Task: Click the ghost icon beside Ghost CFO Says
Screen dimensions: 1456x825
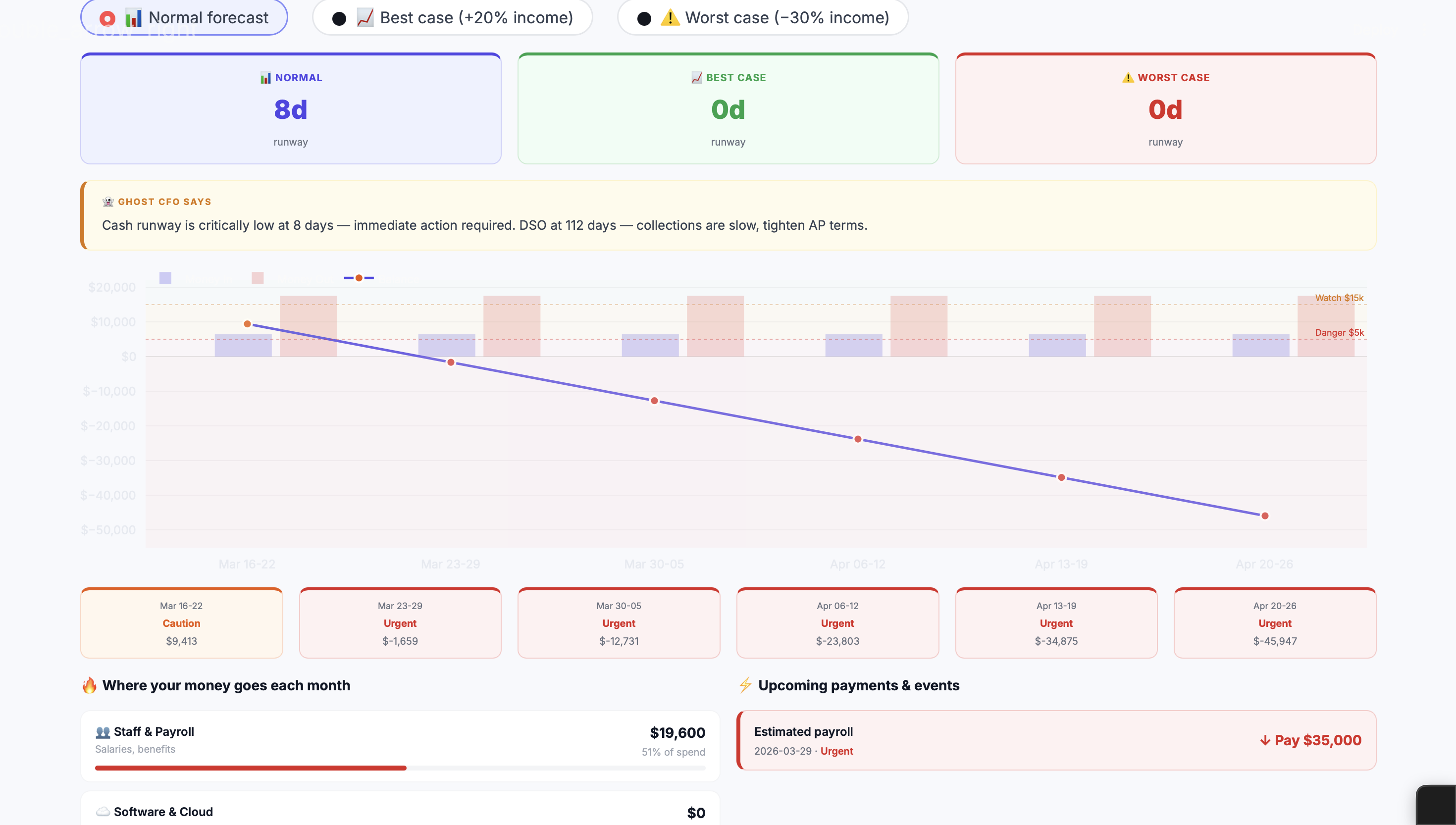Action: click(x=107, y=202)
